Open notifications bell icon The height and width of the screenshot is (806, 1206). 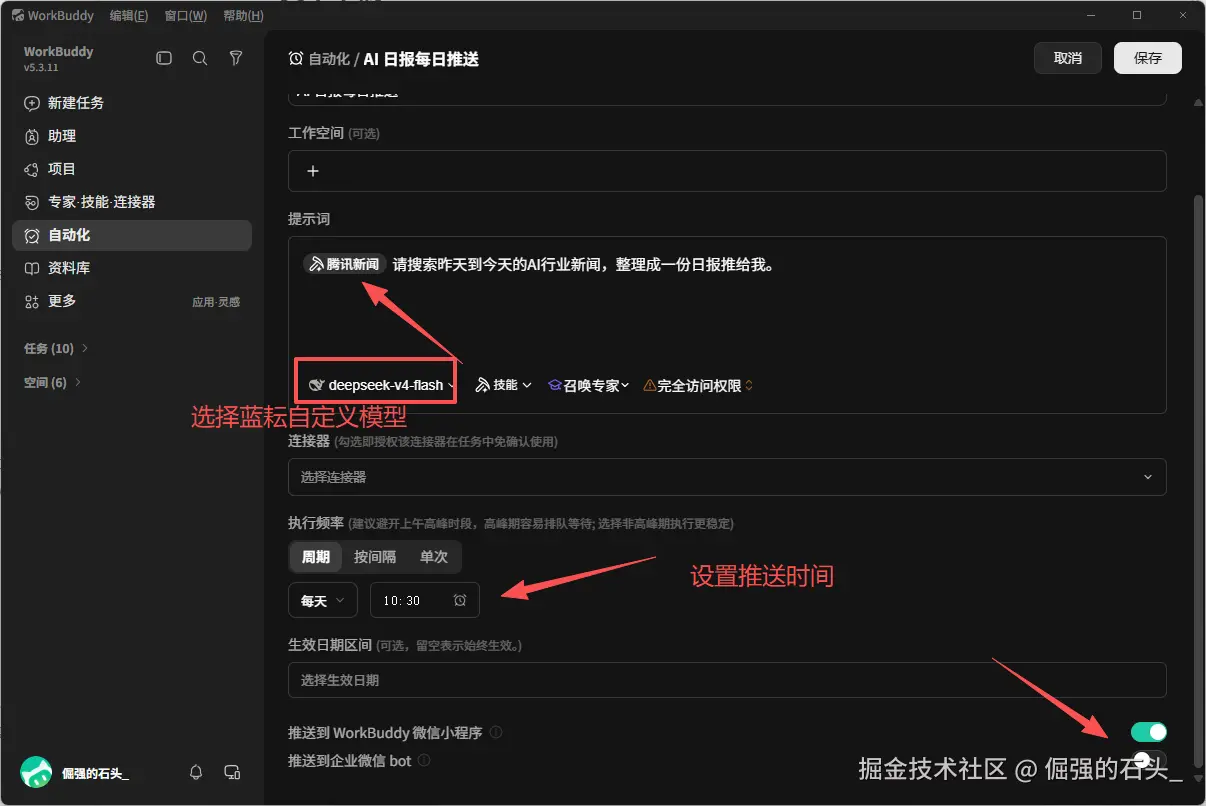196,772
